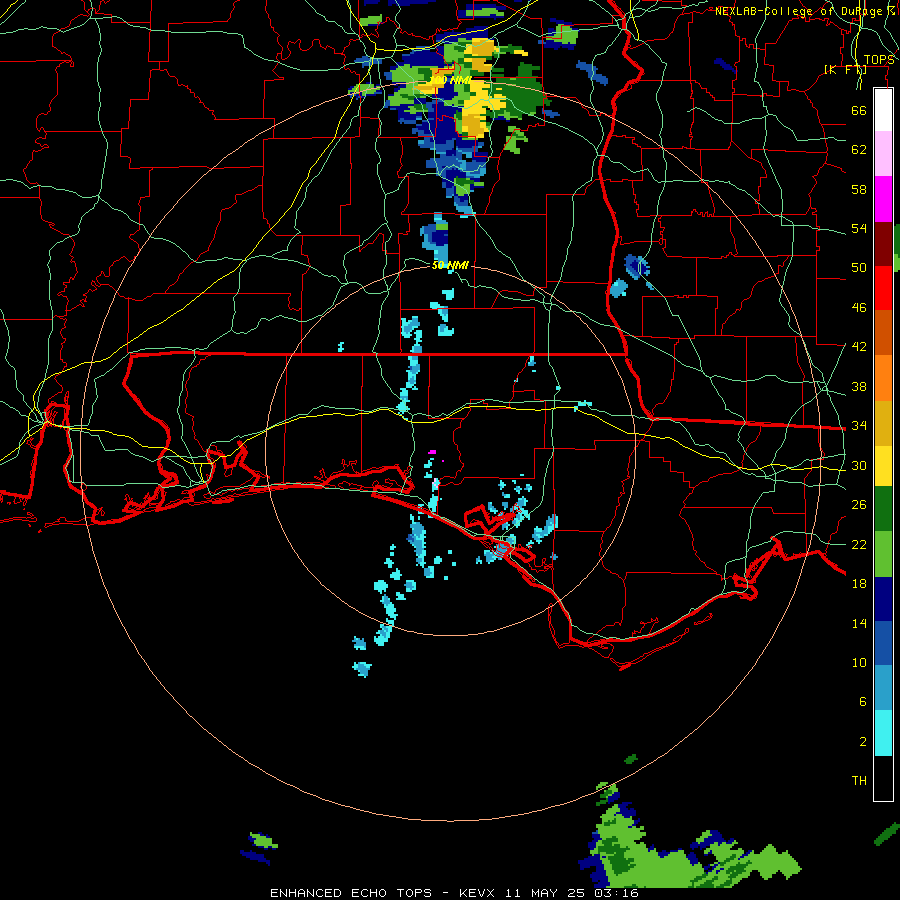This screenshot has height=900, width=900.
Task: Pick the yellow swatch in the color scale
Action: coord(883,466)
